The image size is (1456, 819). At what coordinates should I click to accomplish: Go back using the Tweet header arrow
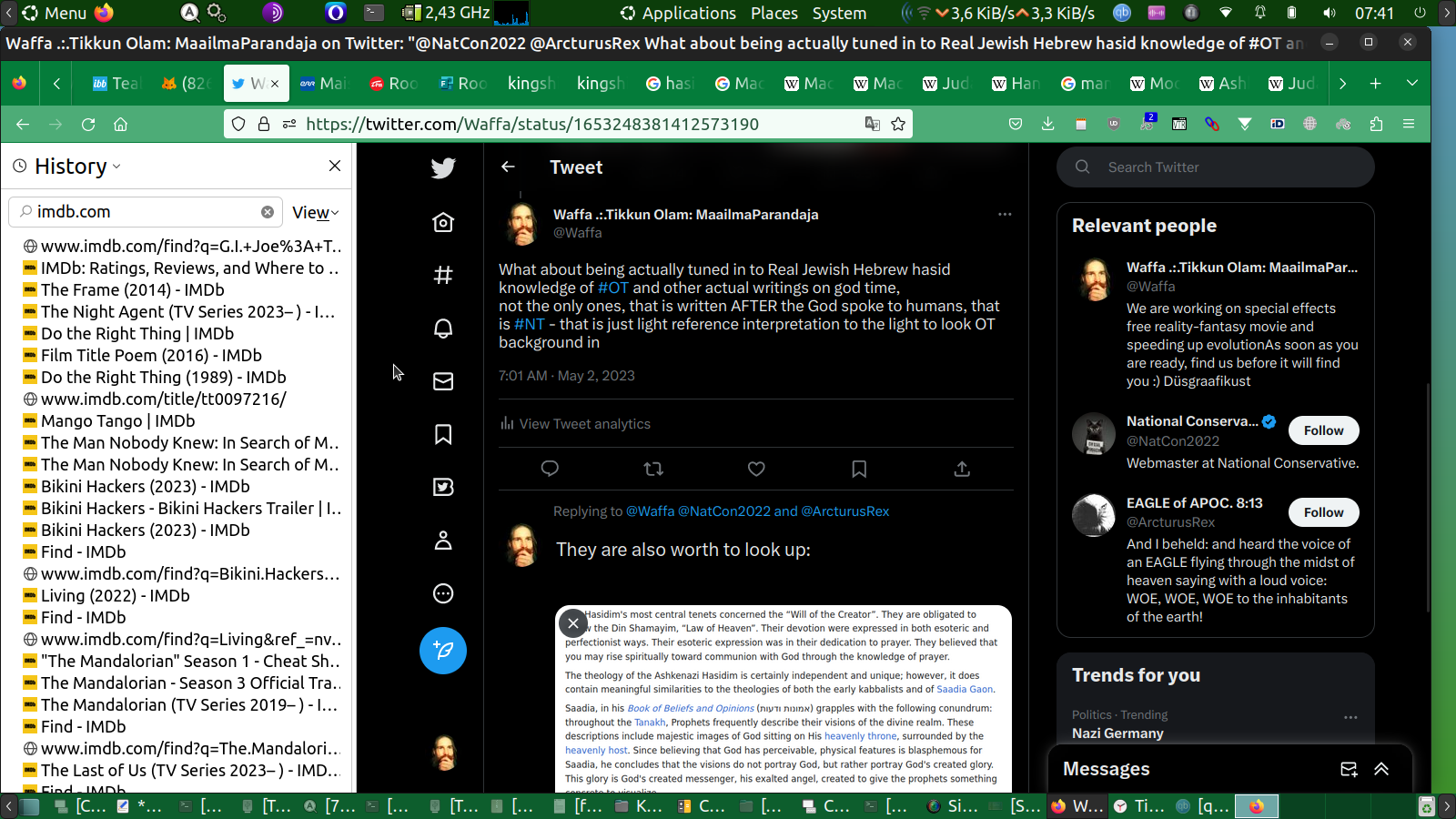click(508, 167)
